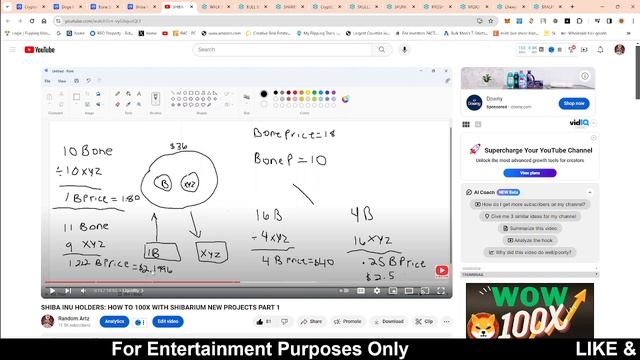640x360 pixels.
Task: Download the video
Action: [x=389, y=322]
